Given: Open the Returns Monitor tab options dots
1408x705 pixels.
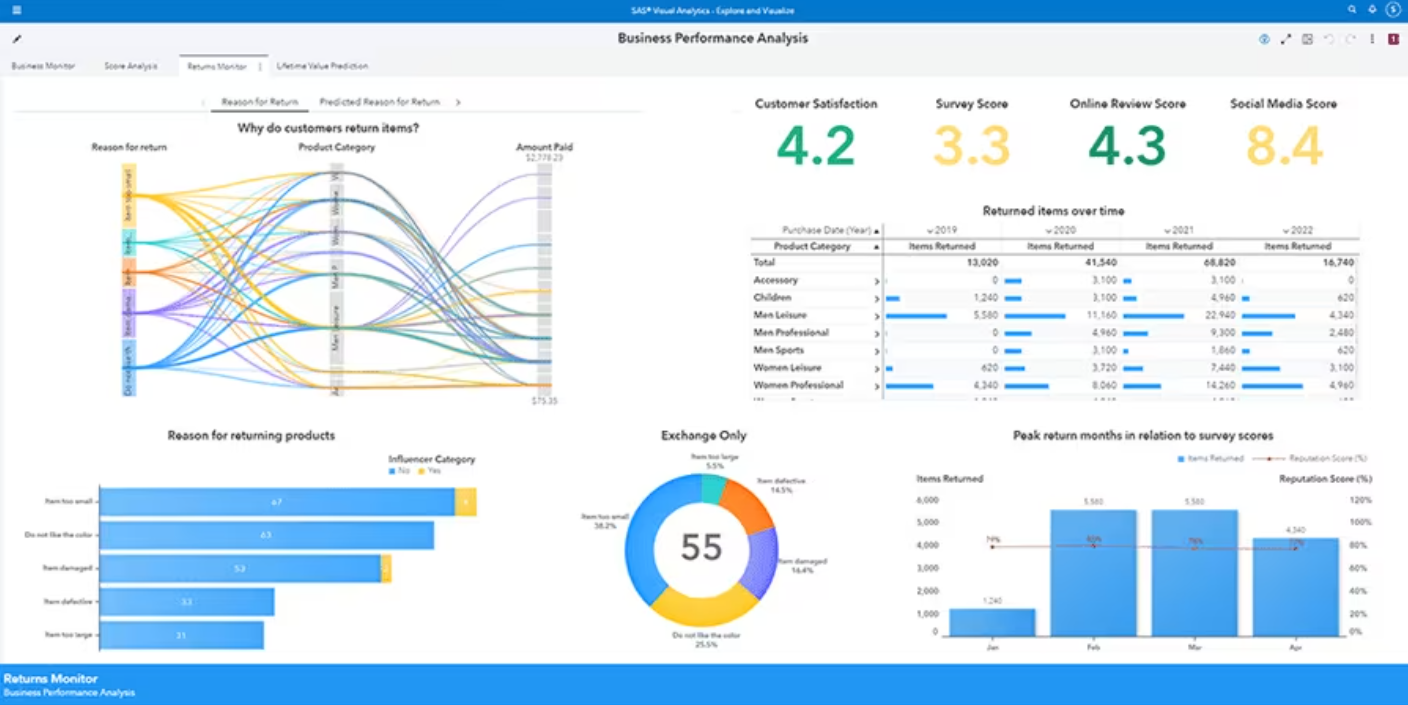Looking at the screenshot, I should (x=260, y=66).
